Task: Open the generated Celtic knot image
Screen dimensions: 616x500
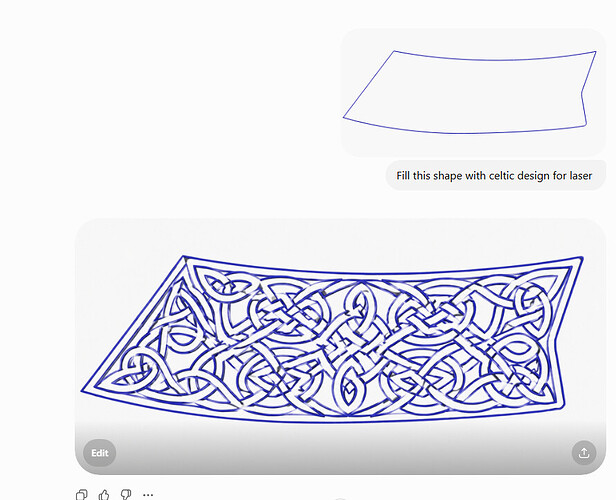Action: point(340,346)
